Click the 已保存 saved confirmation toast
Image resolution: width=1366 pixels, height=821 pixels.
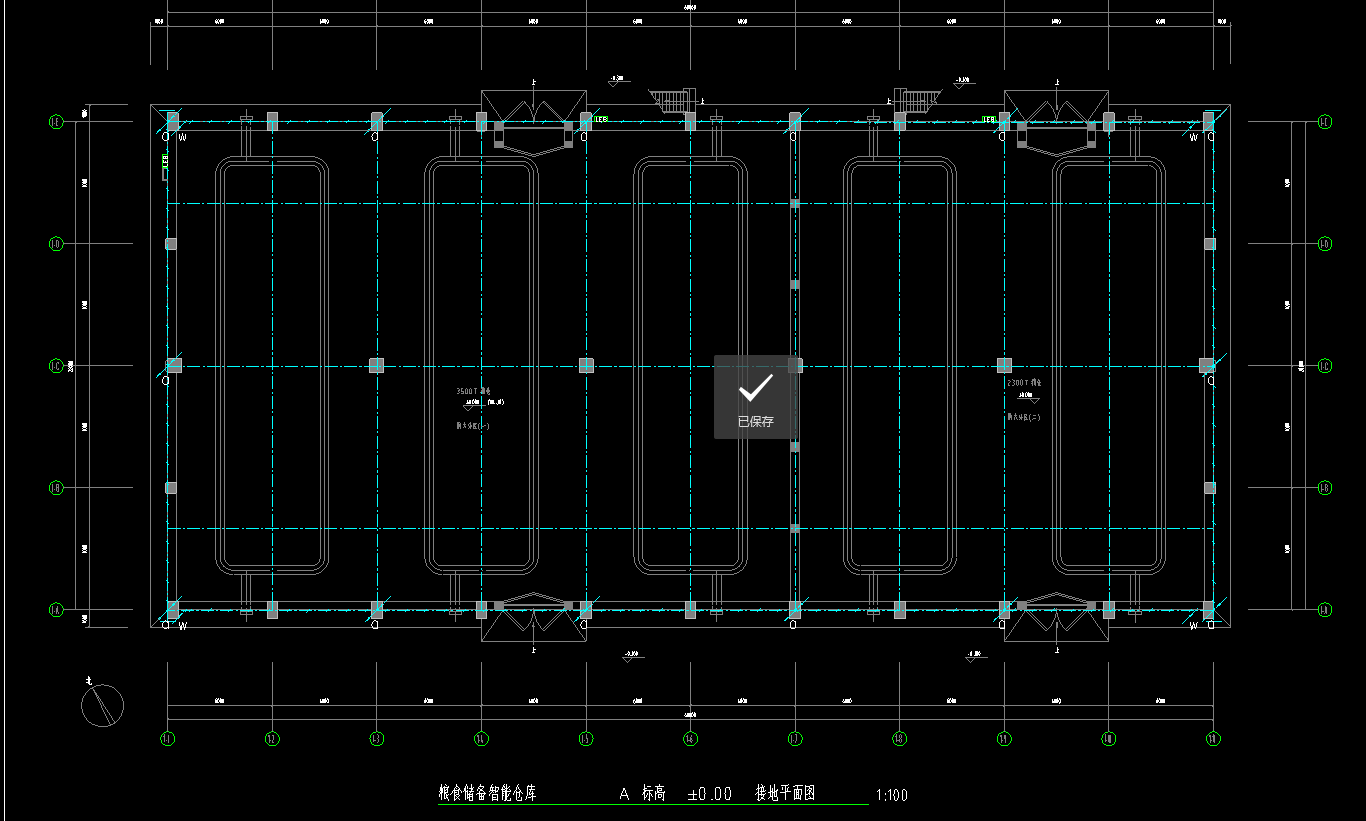pyautogui.click(x=756, y=397)
